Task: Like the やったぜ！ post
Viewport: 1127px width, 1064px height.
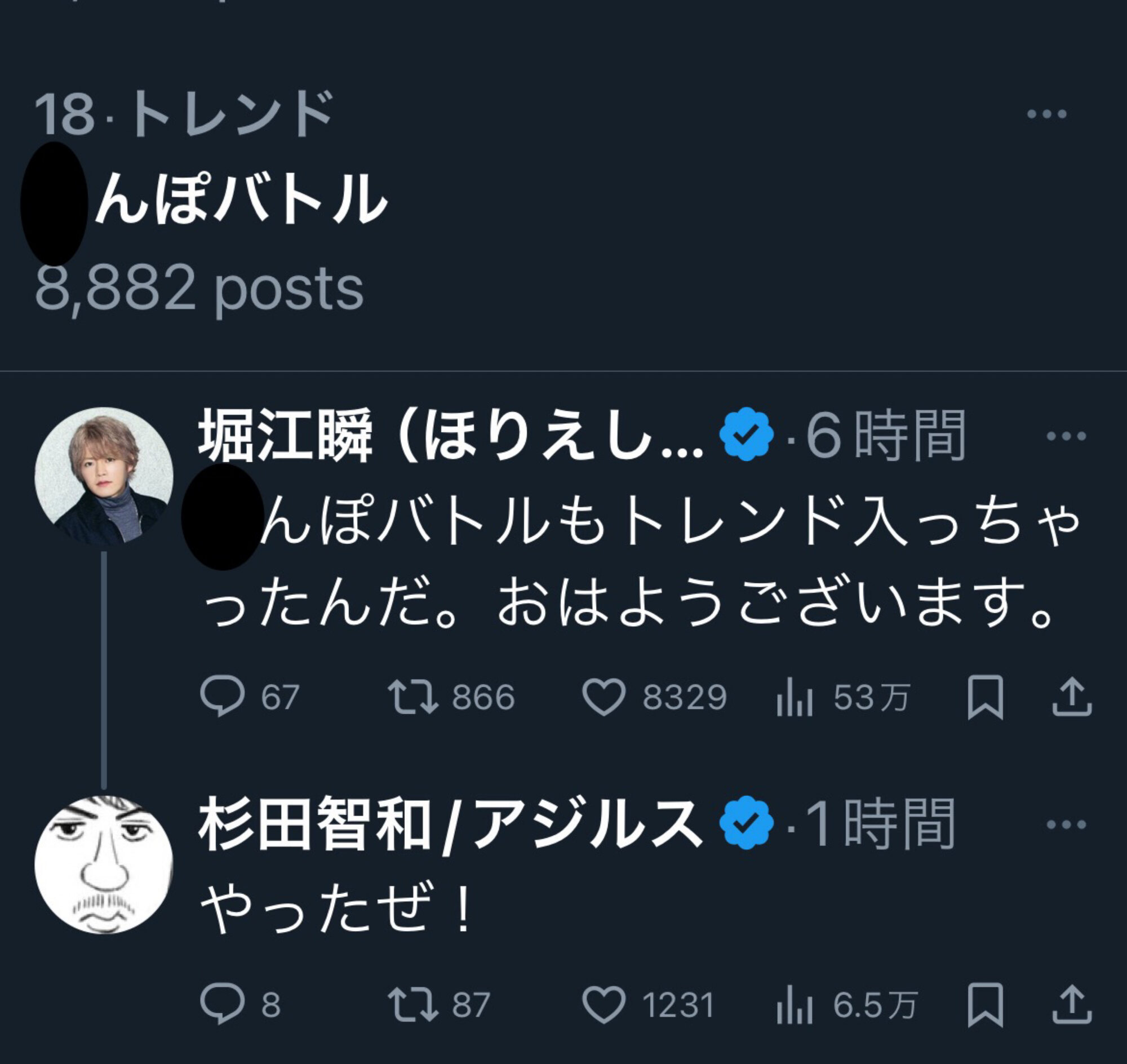Action: click(604, 1005)
